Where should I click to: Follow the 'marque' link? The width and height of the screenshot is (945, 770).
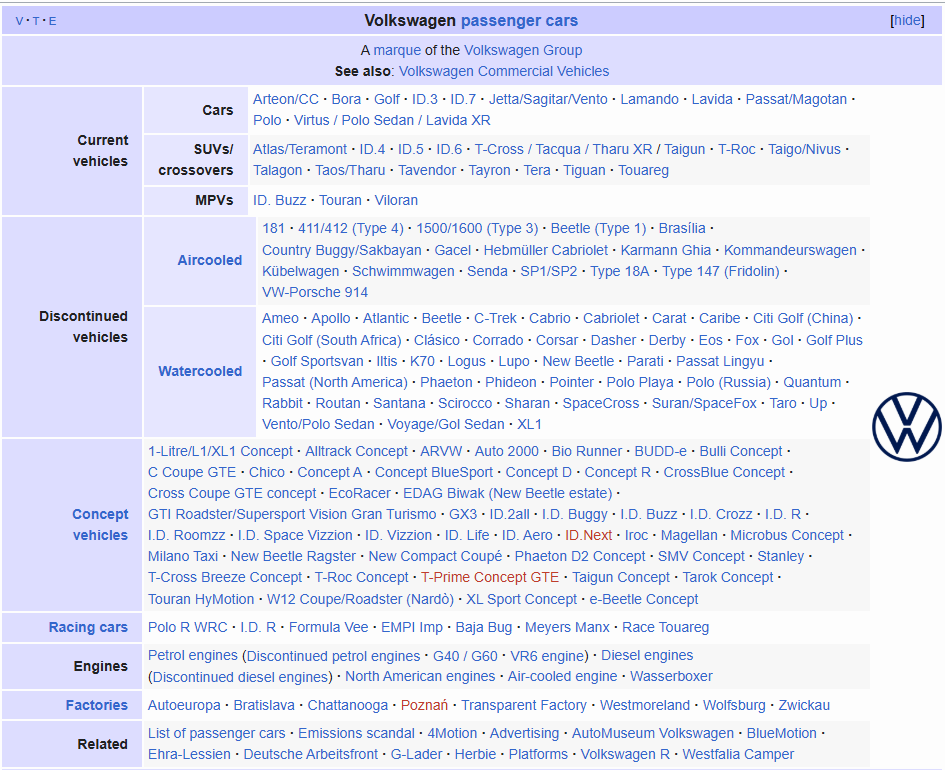pyautogui.click(x=397, y=50)
